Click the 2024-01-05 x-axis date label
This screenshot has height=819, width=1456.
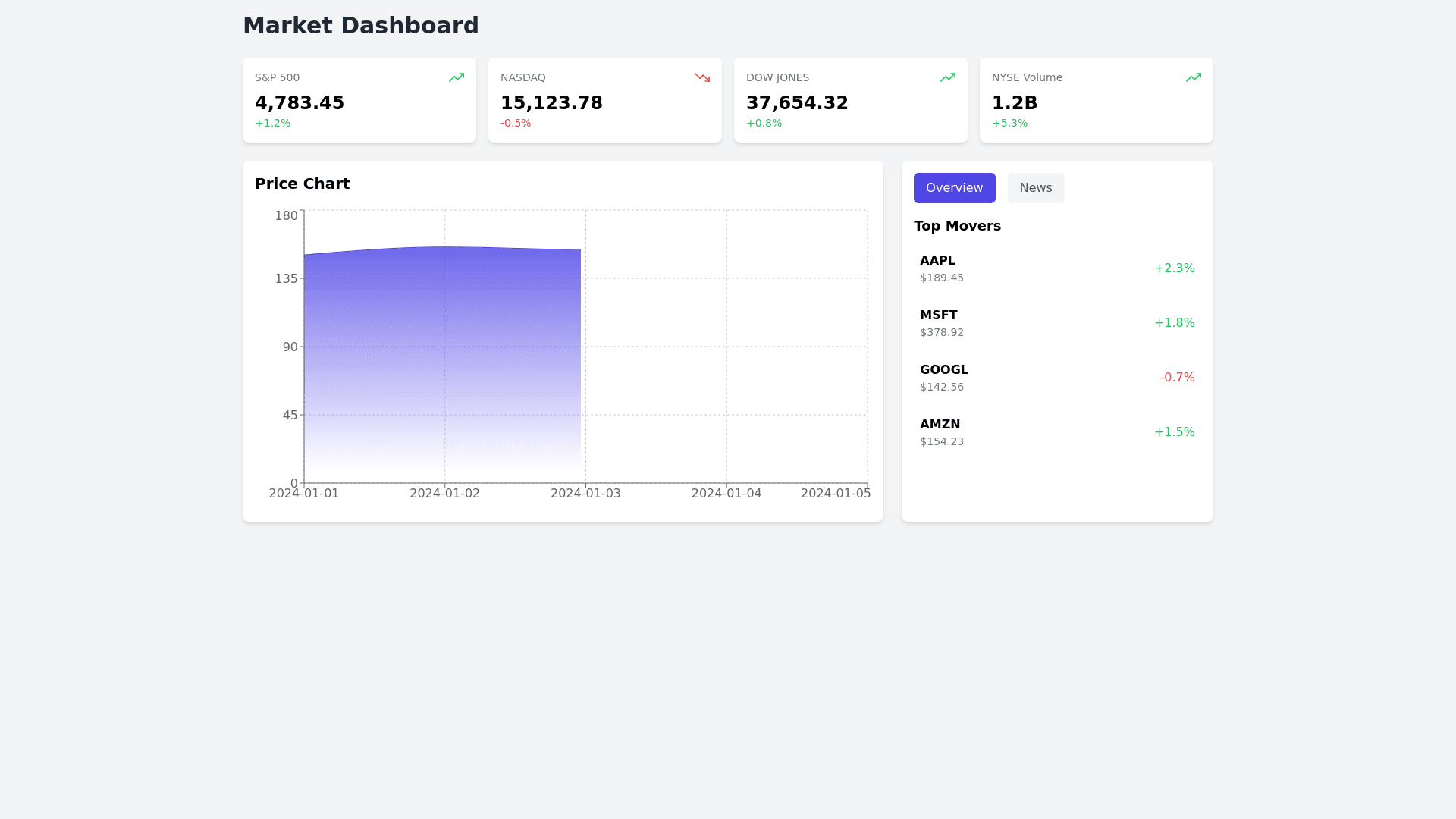click(835, 494)
